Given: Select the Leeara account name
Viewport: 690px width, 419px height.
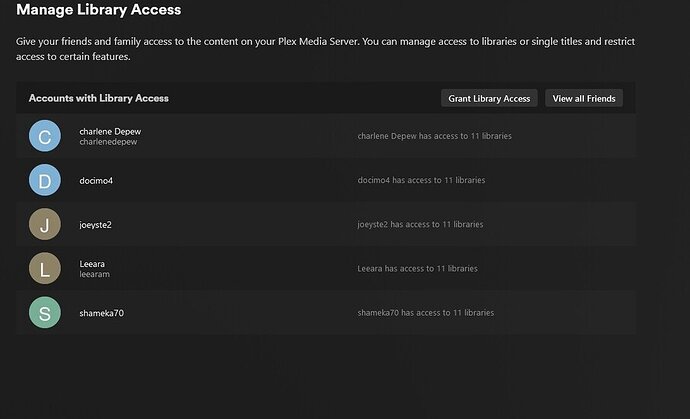Looking at the screenshot, I should 92,263.
